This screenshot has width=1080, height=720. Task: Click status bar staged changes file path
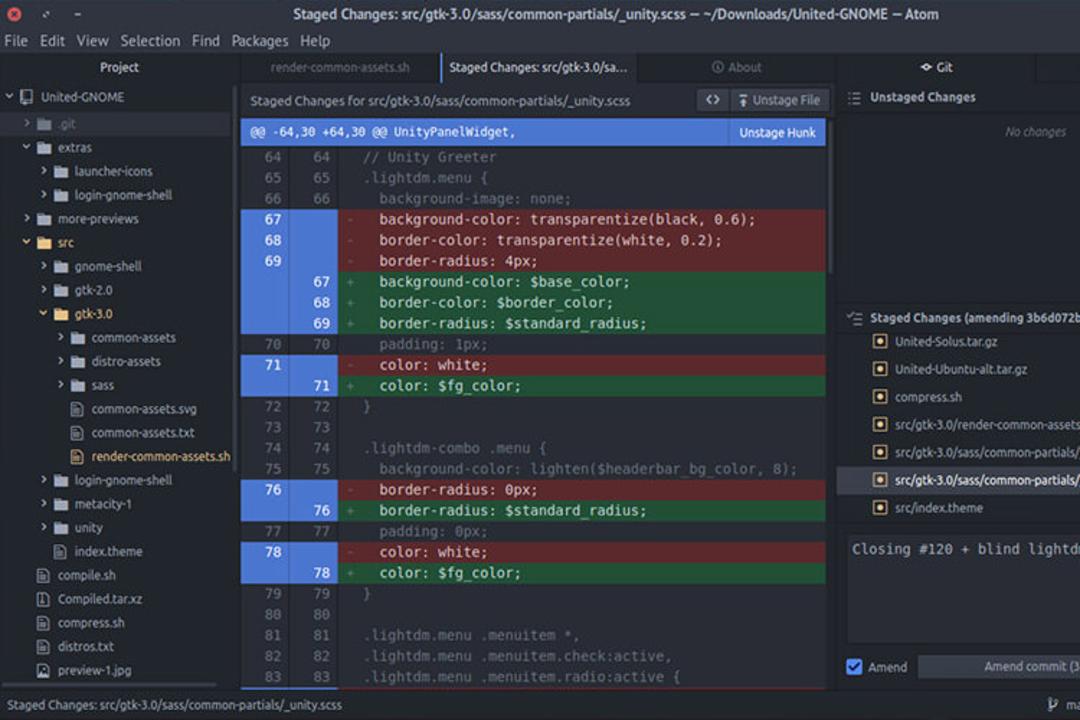174,705
